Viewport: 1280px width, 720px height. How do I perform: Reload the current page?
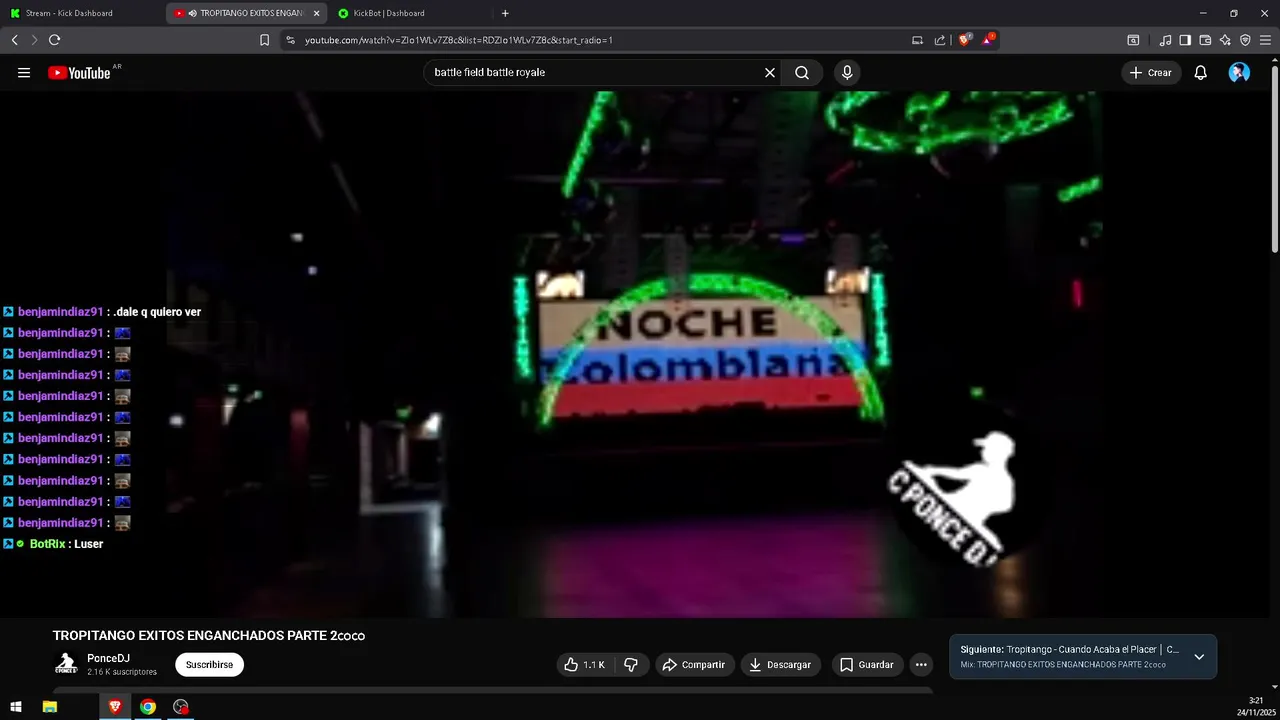click(55, 40)
